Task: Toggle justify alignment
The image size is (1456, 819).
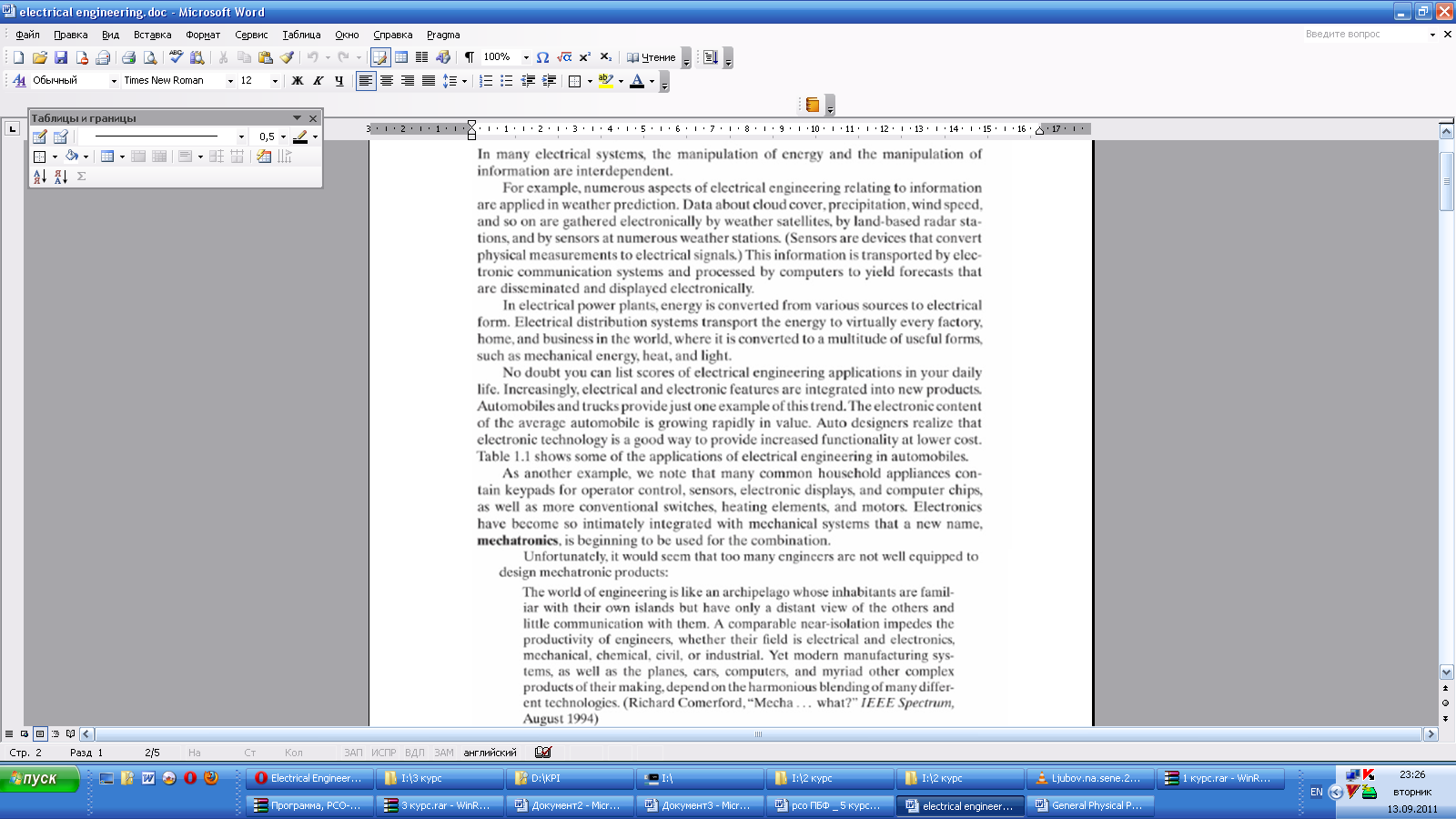Action: [429, 81]
